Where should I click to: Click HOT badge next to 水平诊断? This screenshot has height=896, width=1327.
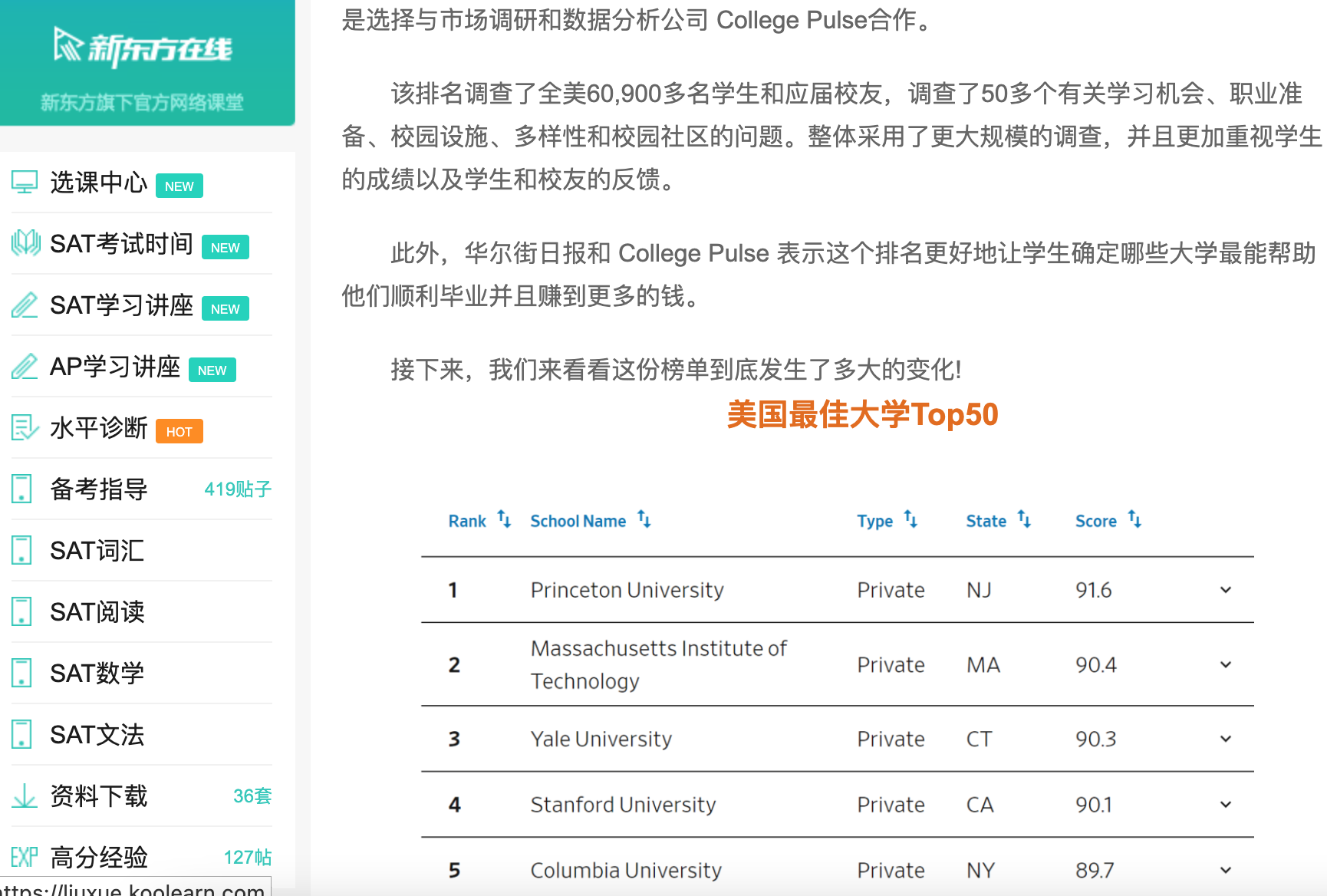click(179, 431)
